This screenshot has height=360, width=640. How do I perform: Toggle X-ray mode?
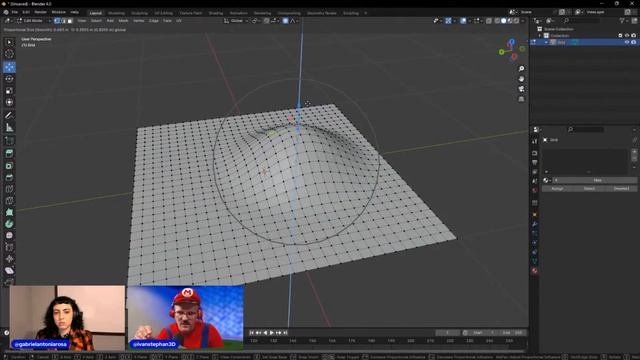coord(489,20)
